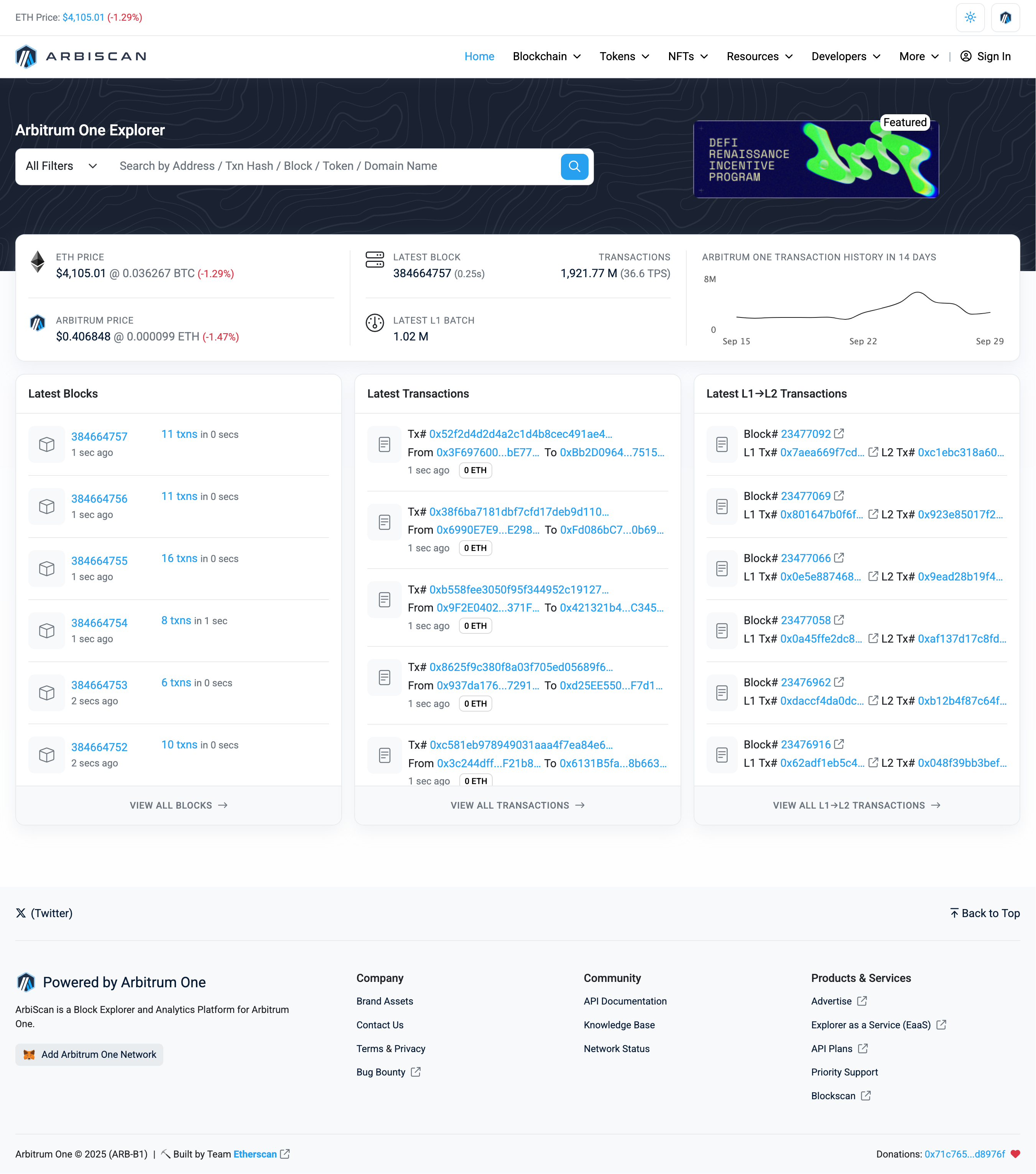Click the Arbitrum network icon in top bar
This screenshot has height=1174, width=1036.
(1005, 17)
